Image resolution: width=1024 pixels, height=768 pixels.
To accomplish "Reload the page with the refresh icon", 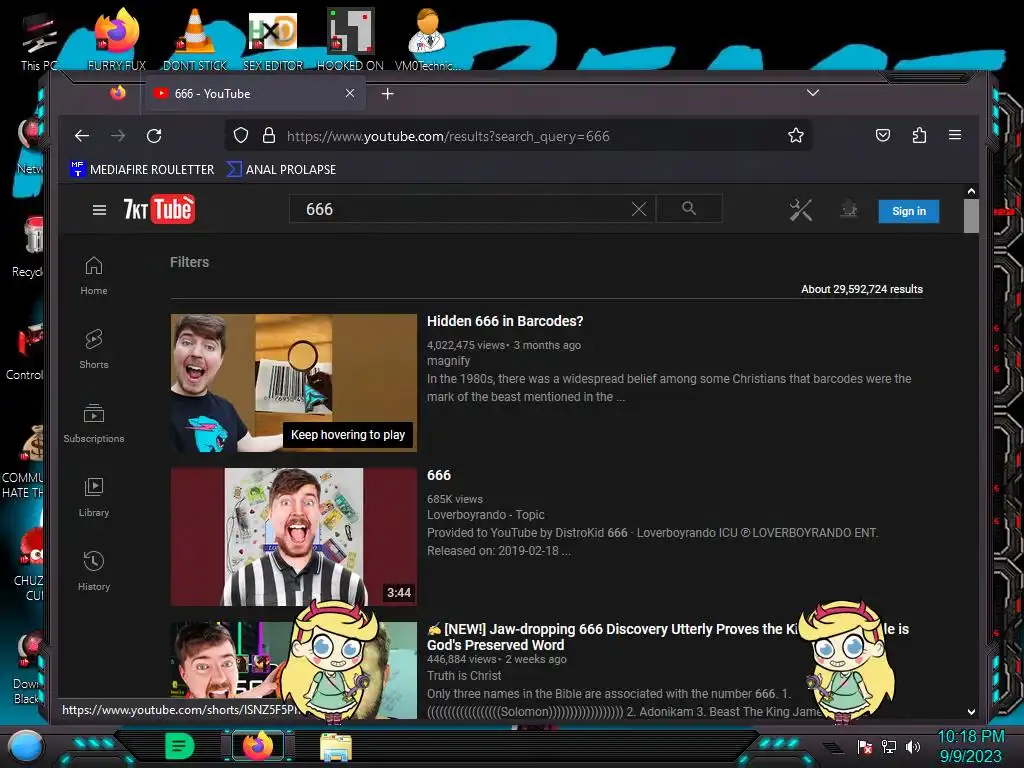I will click(154, 136).
